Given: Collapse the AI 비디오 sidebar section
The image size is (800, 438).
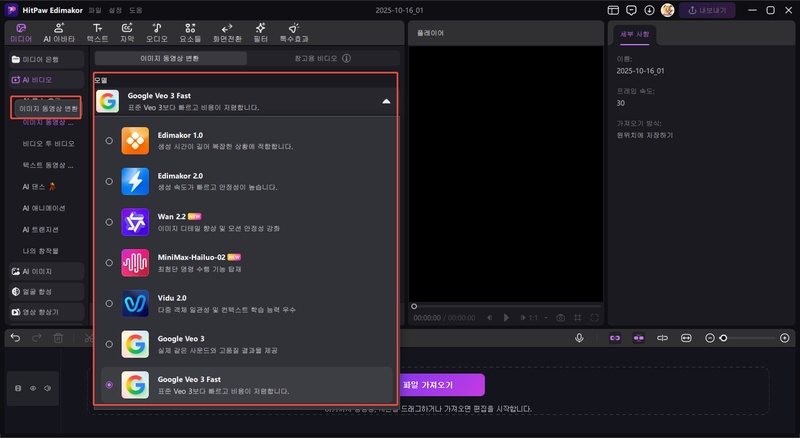Looking at the screenshot, I should [x=44, y=79].
